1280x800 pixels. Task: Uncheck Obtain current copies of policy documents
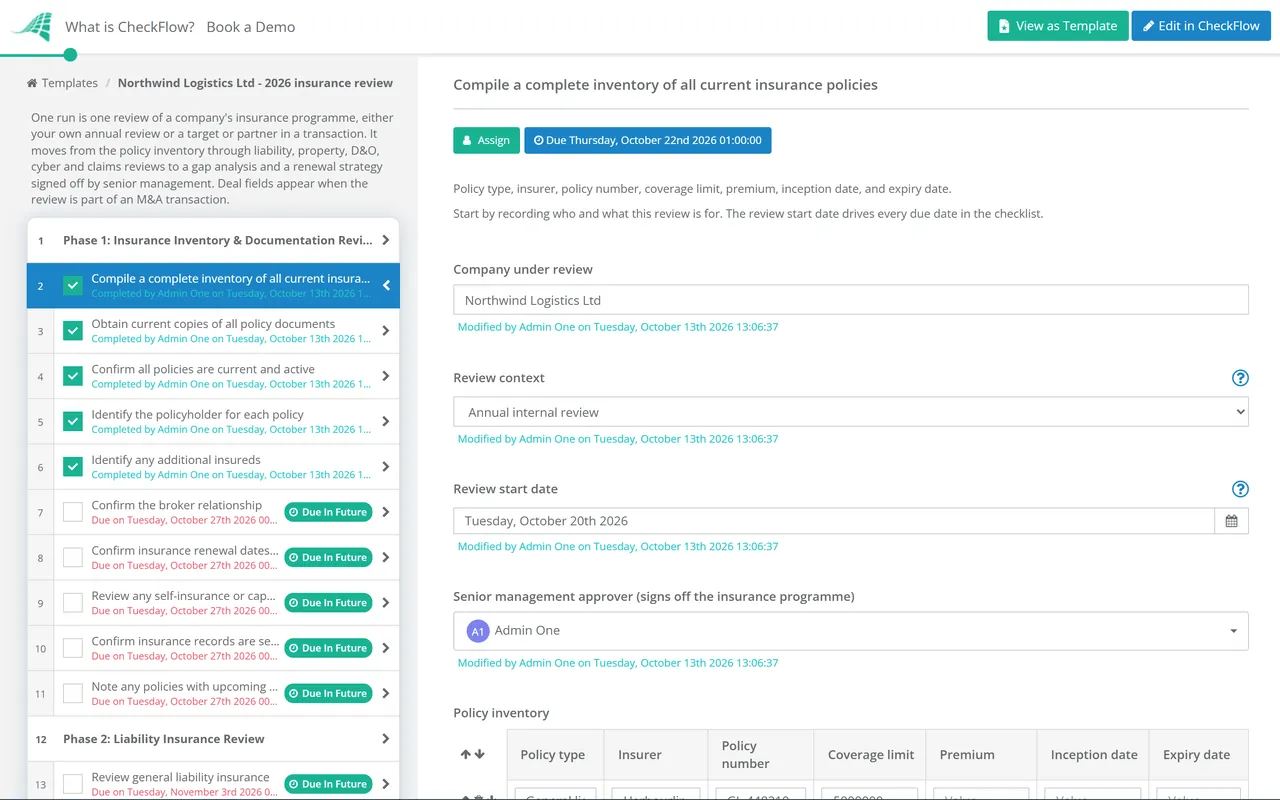coord(73,331)
